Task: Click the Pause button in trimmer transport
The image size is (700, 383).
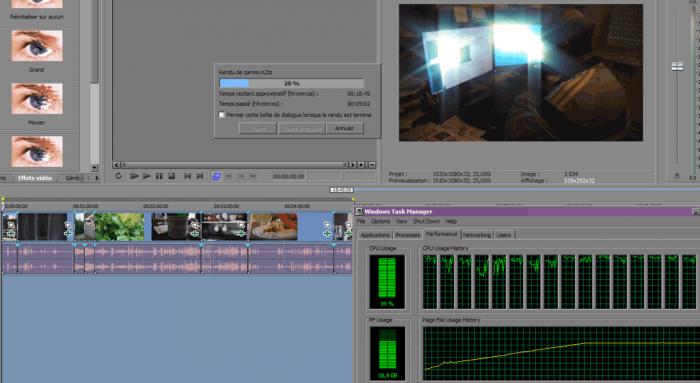Action: pyautogui.click(x=159, y=176)
